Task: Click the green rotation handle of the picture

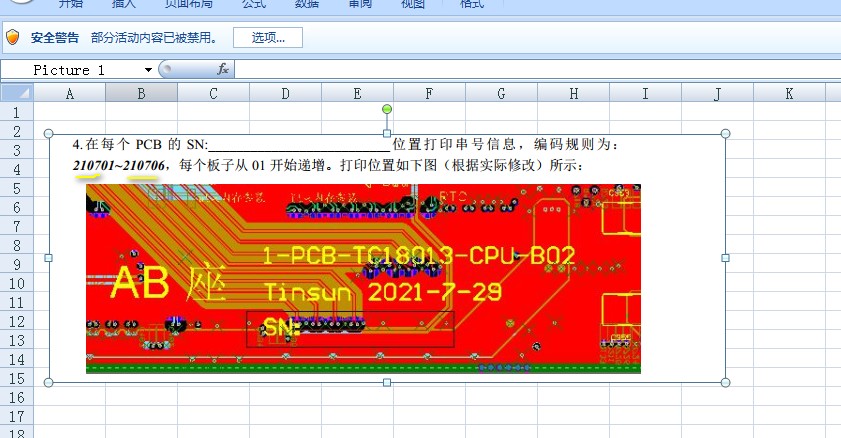Action: click(x=387, y=109)
